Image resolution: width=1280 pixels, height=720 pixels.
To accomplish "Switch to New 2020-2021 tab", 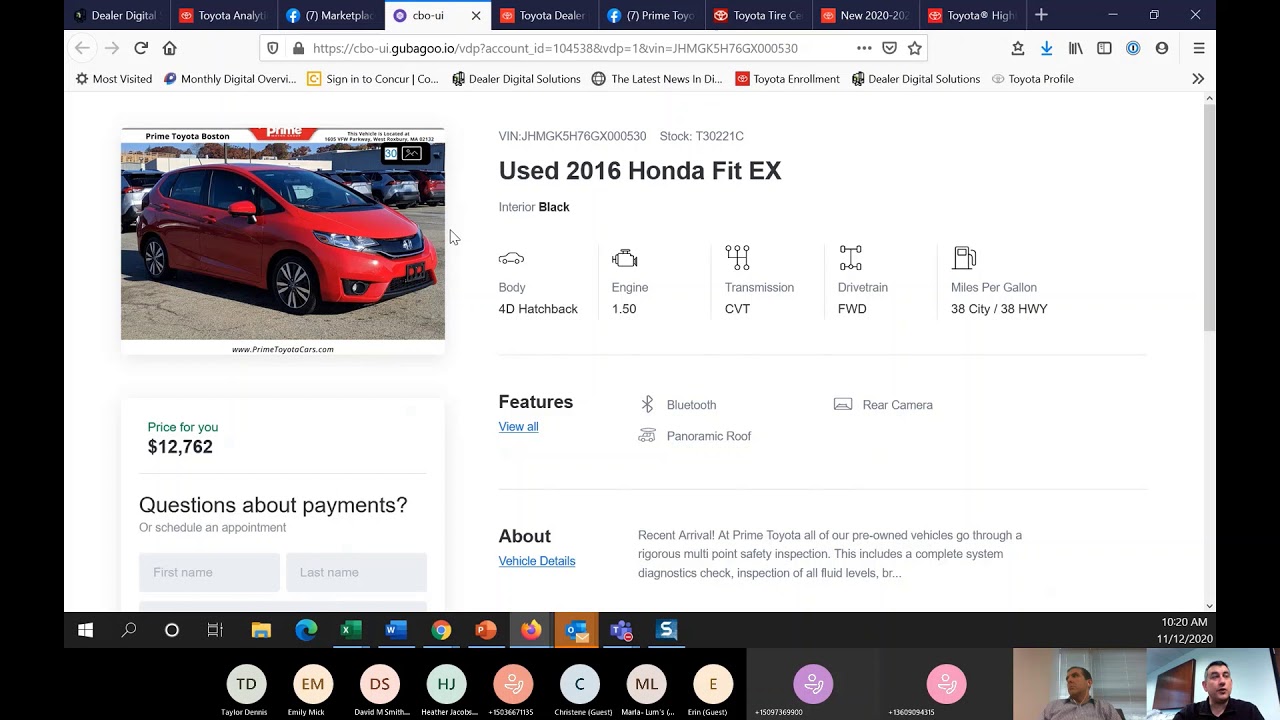I will [864, 15].
